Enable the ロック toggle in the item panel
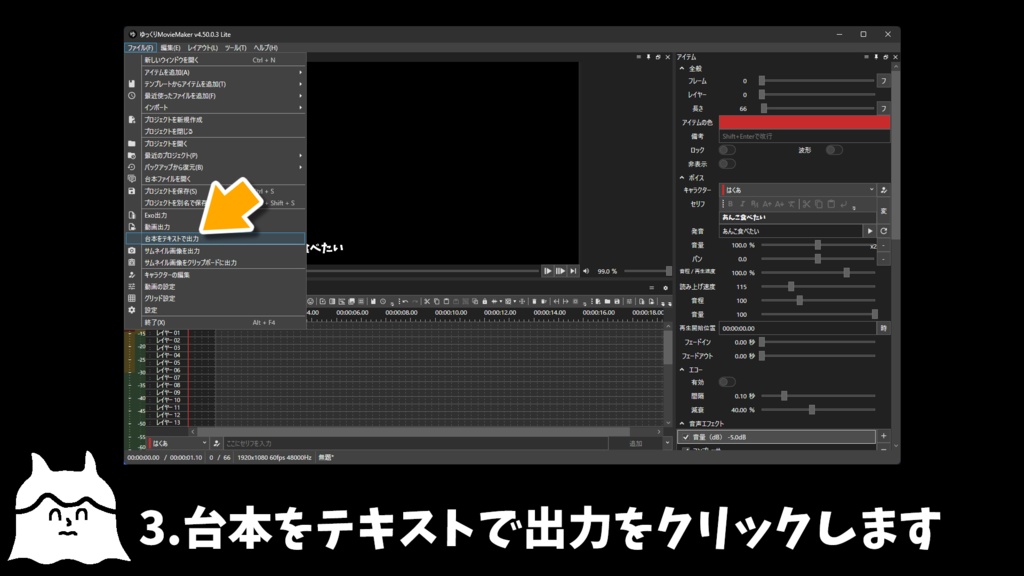 point(727,150)
